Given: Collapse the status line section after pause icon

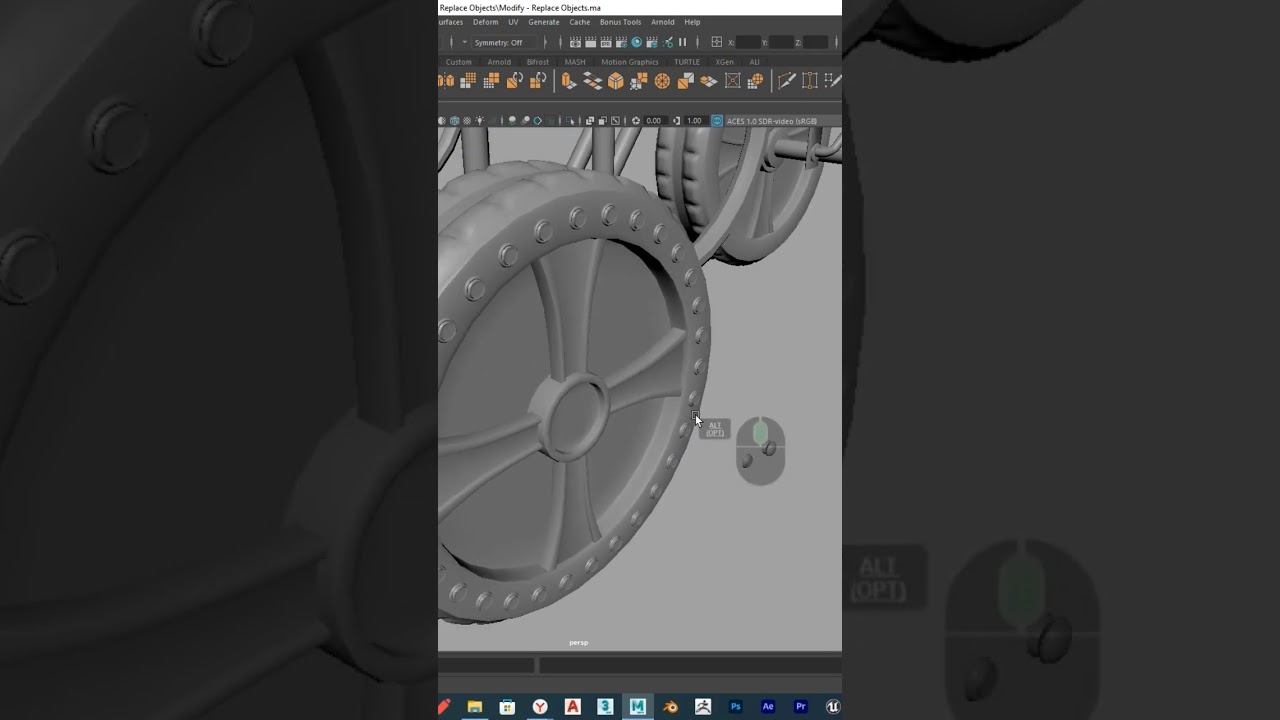Looking at the screenshot, I should pos(697,42).
